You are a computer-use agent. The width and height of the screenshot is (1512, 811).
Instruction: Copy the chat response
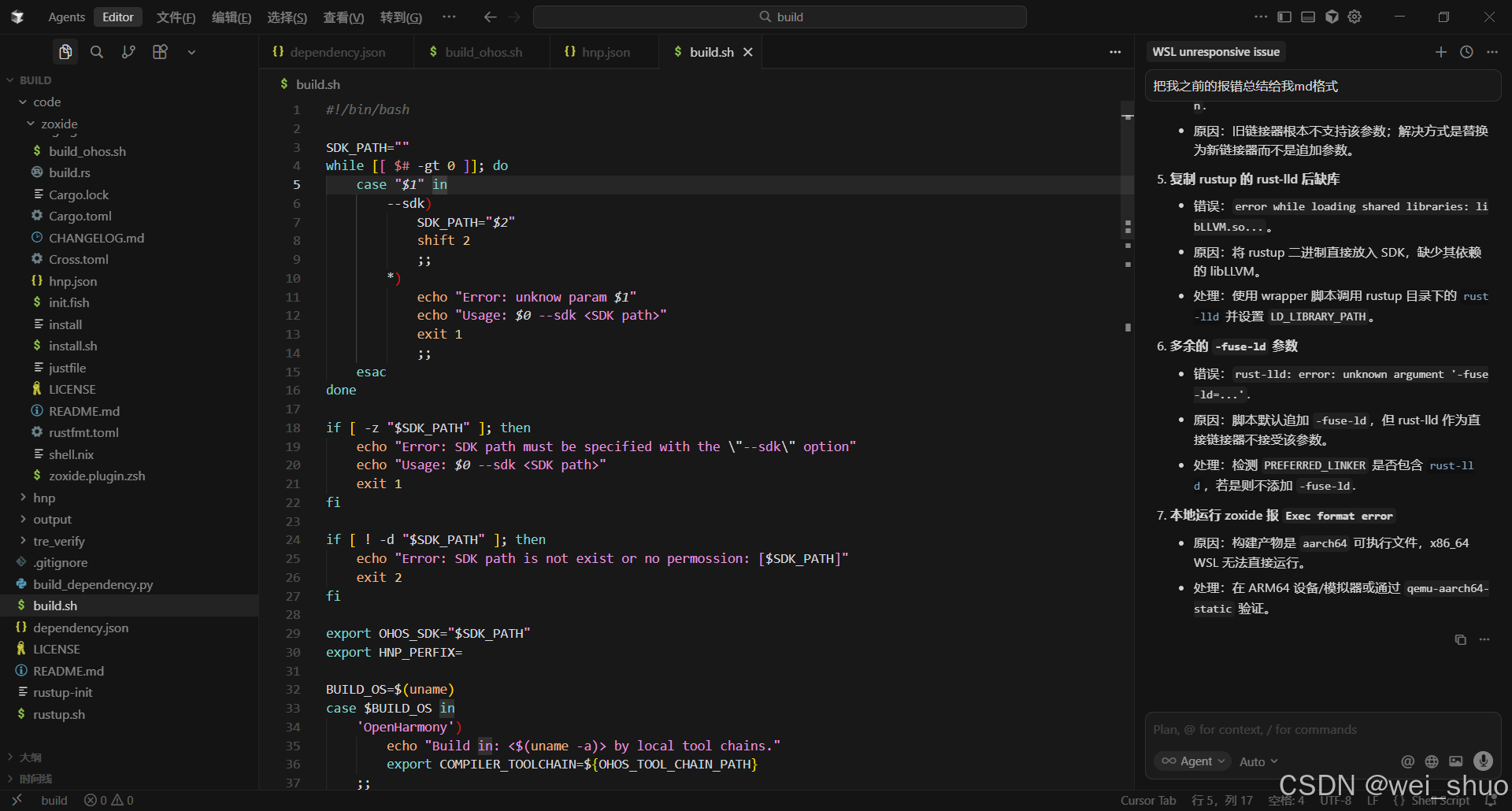click(x=1460, y=639)
